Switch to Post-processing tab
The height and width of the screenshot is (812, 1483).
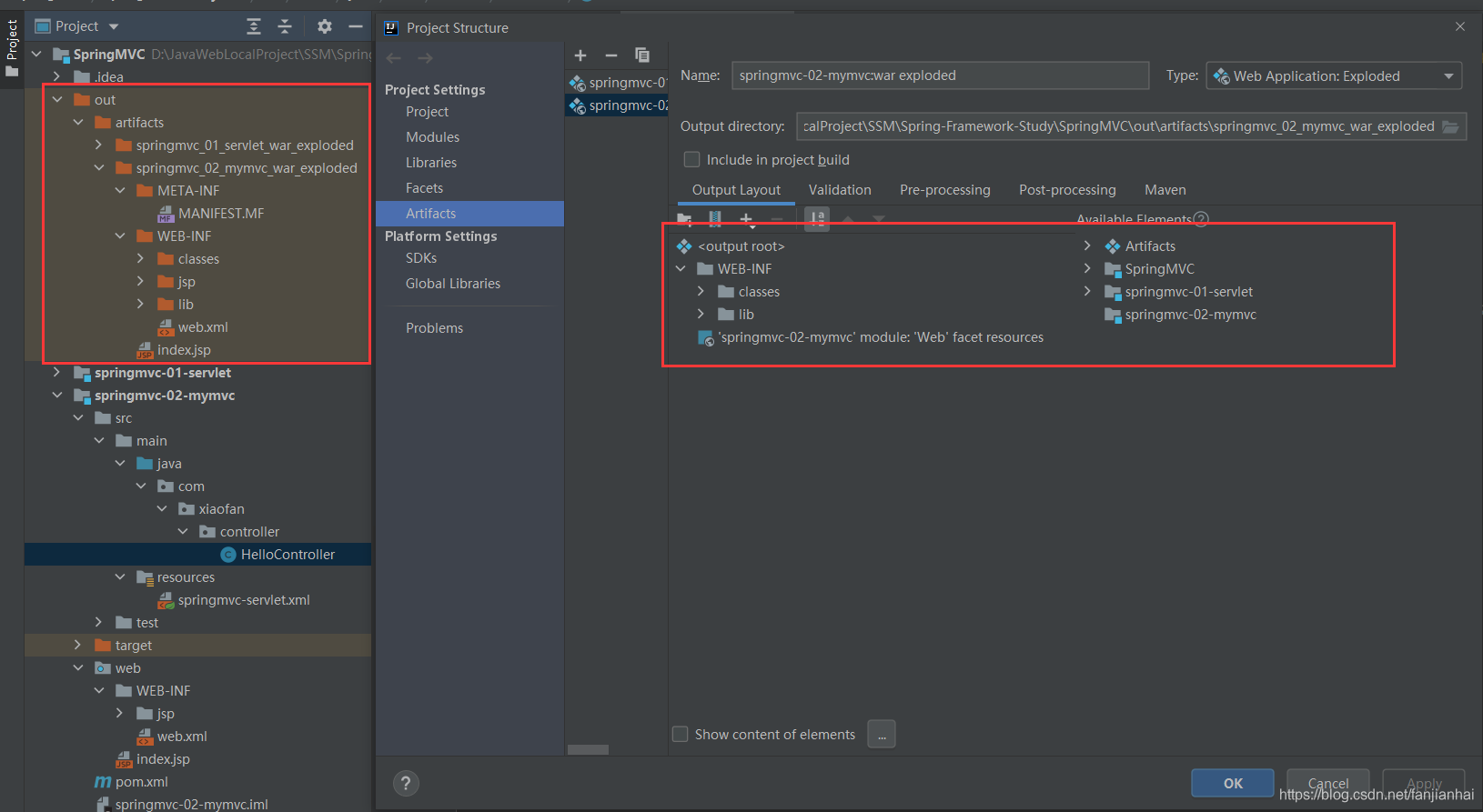coord(1067,190)
